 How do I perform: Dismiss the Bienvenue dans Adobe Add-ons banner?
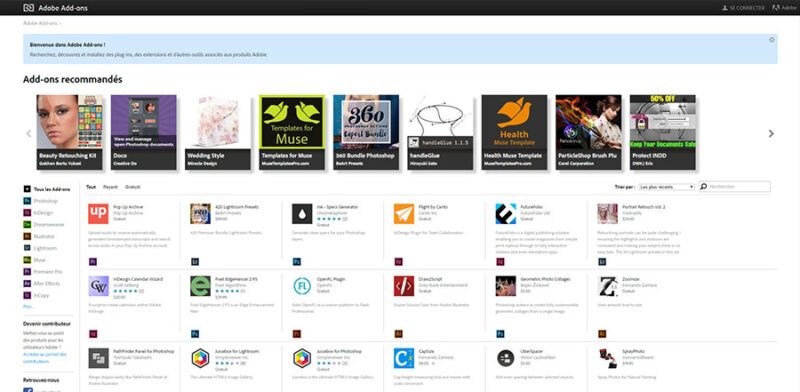pyautogui.click(x=771, y=40)
